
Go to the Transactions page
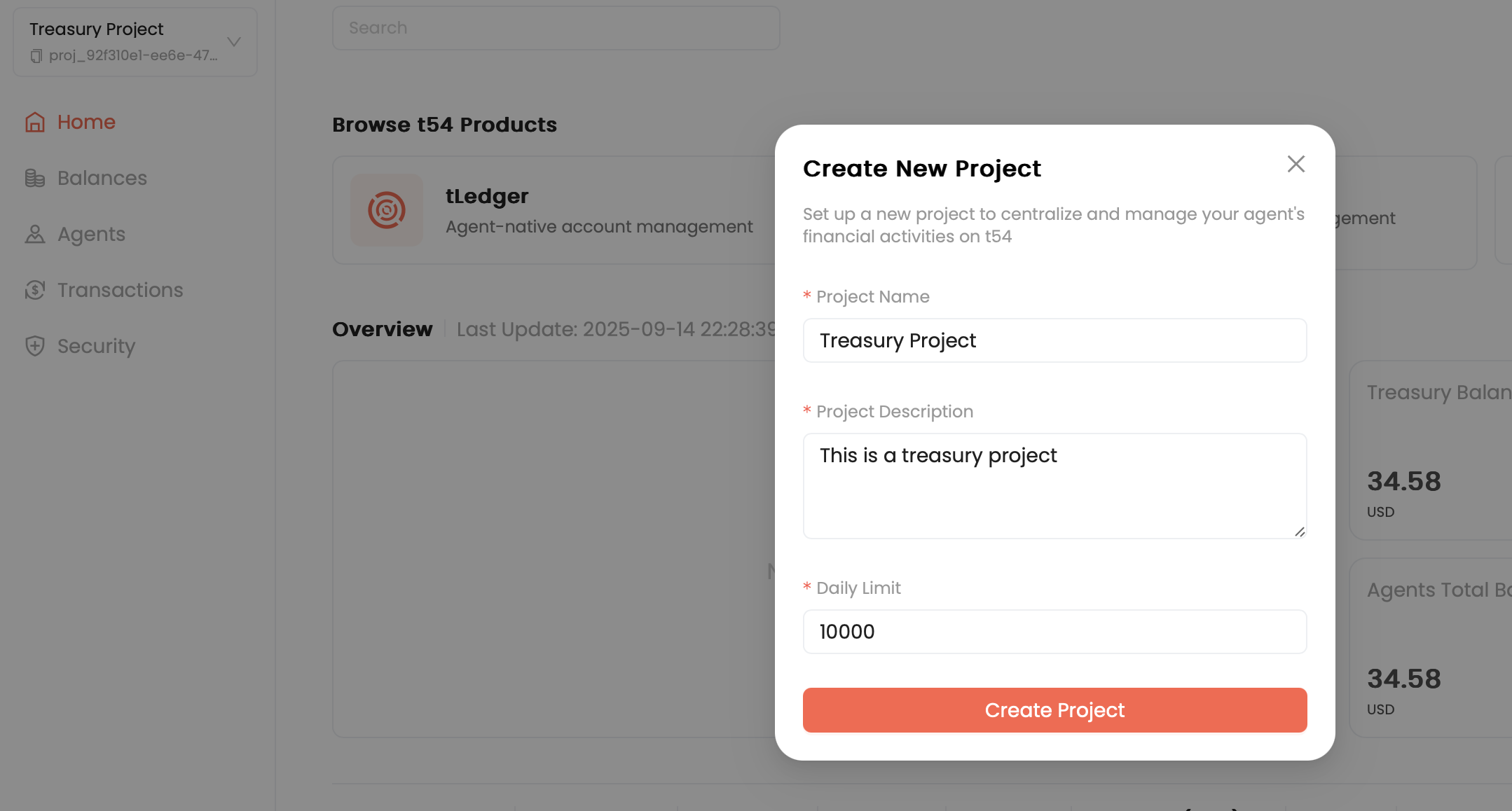120,290
